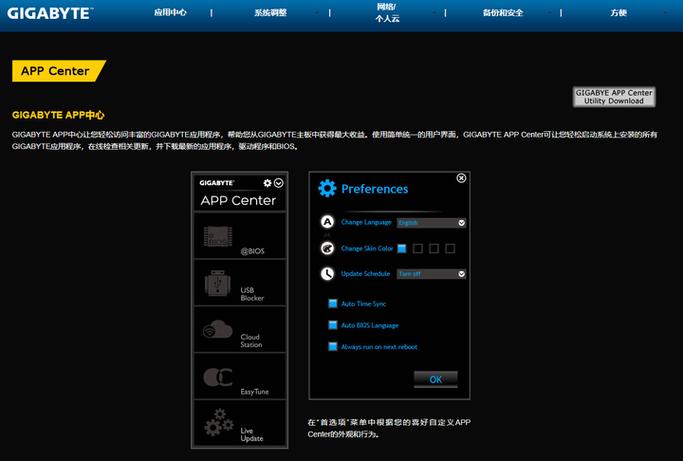Close the Preferences dialog with X icon

pyautogui.click(x=461, y=178)
